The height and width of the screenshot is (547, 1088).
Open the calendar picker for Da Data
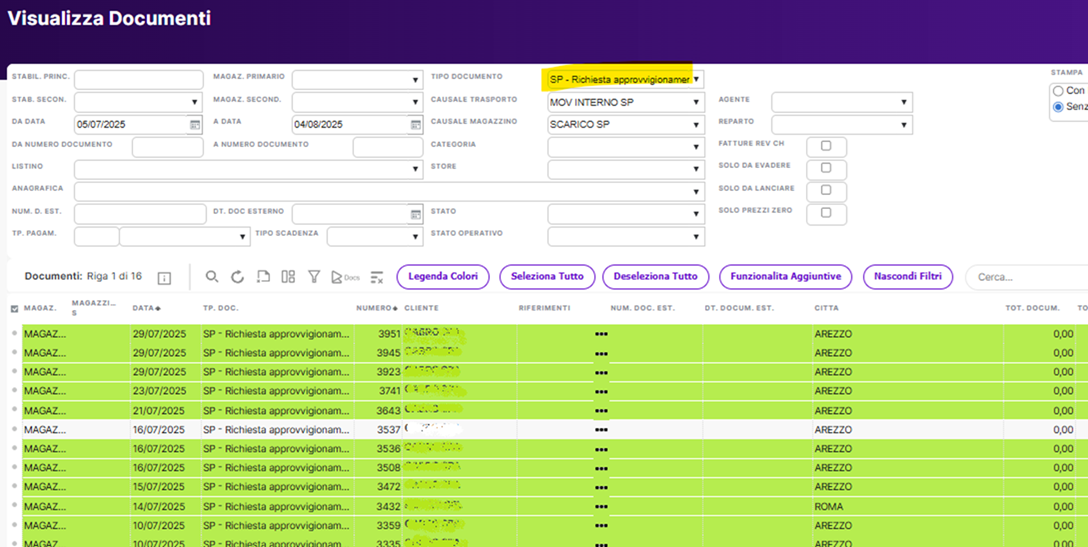[x=195, y=125]
